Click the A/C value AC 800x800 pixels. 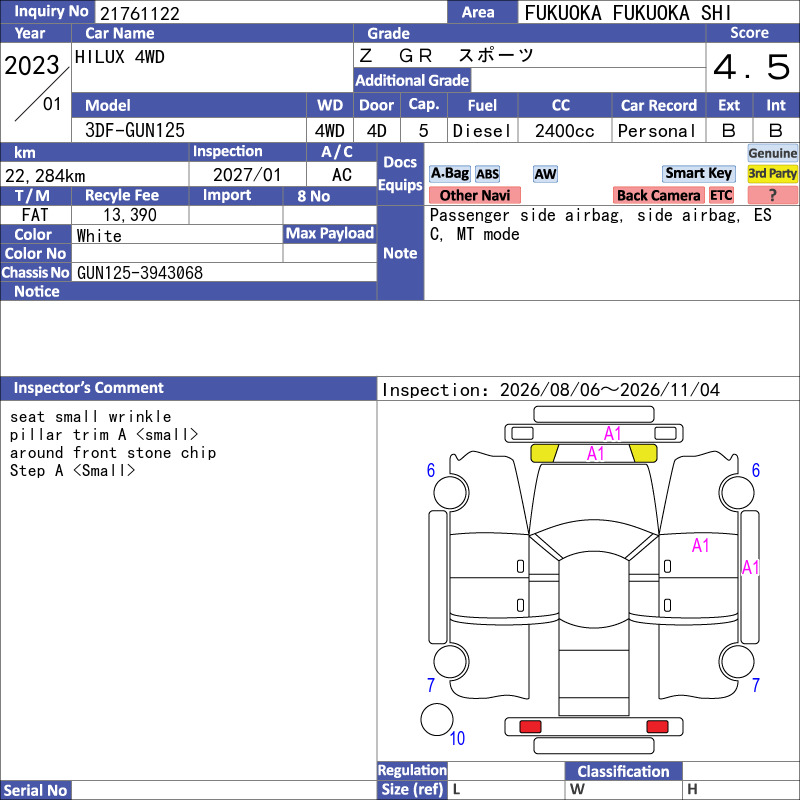(341, 175)
